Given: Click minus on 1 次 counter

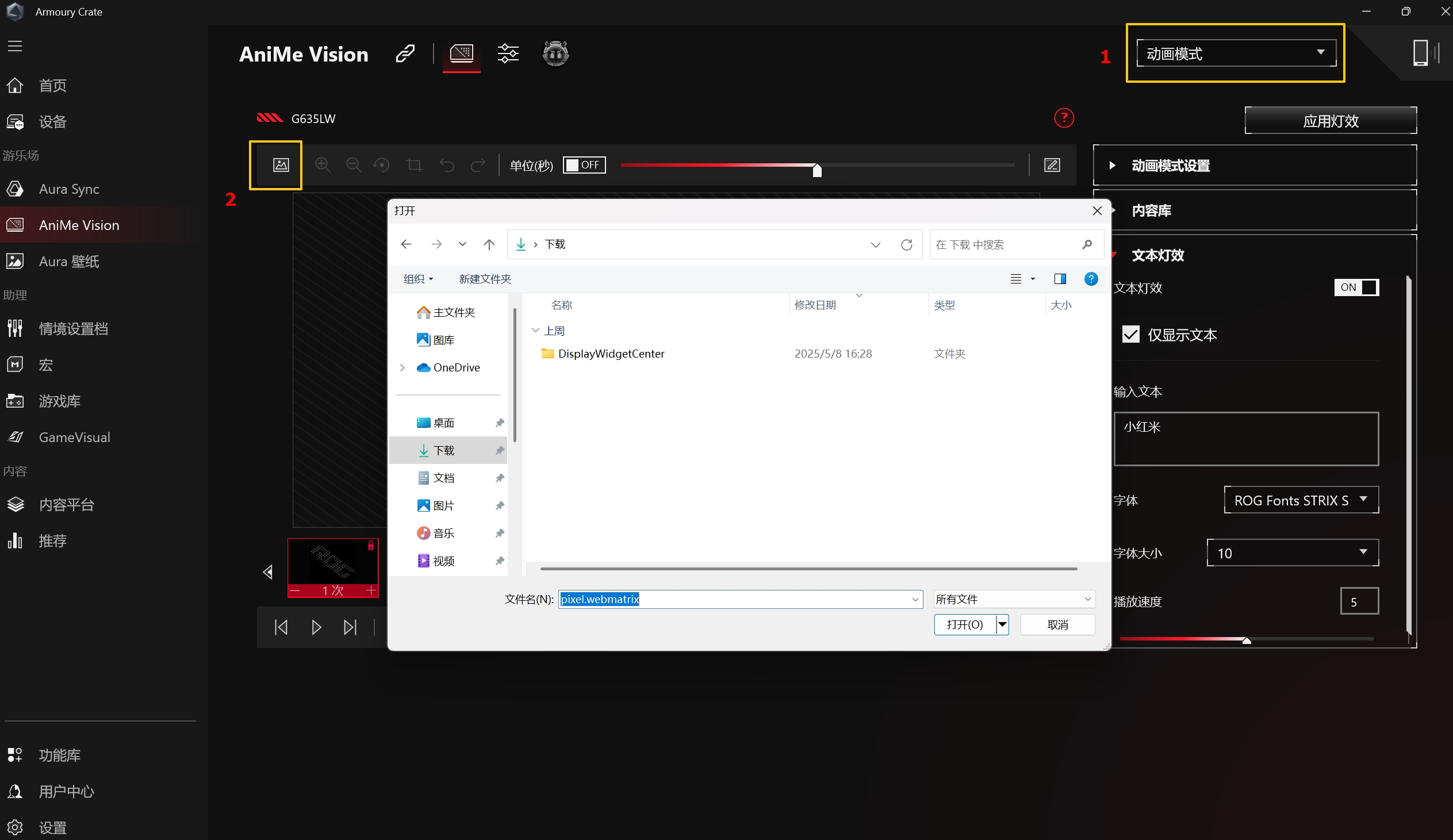Looking at the screenshot, I should (295, 590).
